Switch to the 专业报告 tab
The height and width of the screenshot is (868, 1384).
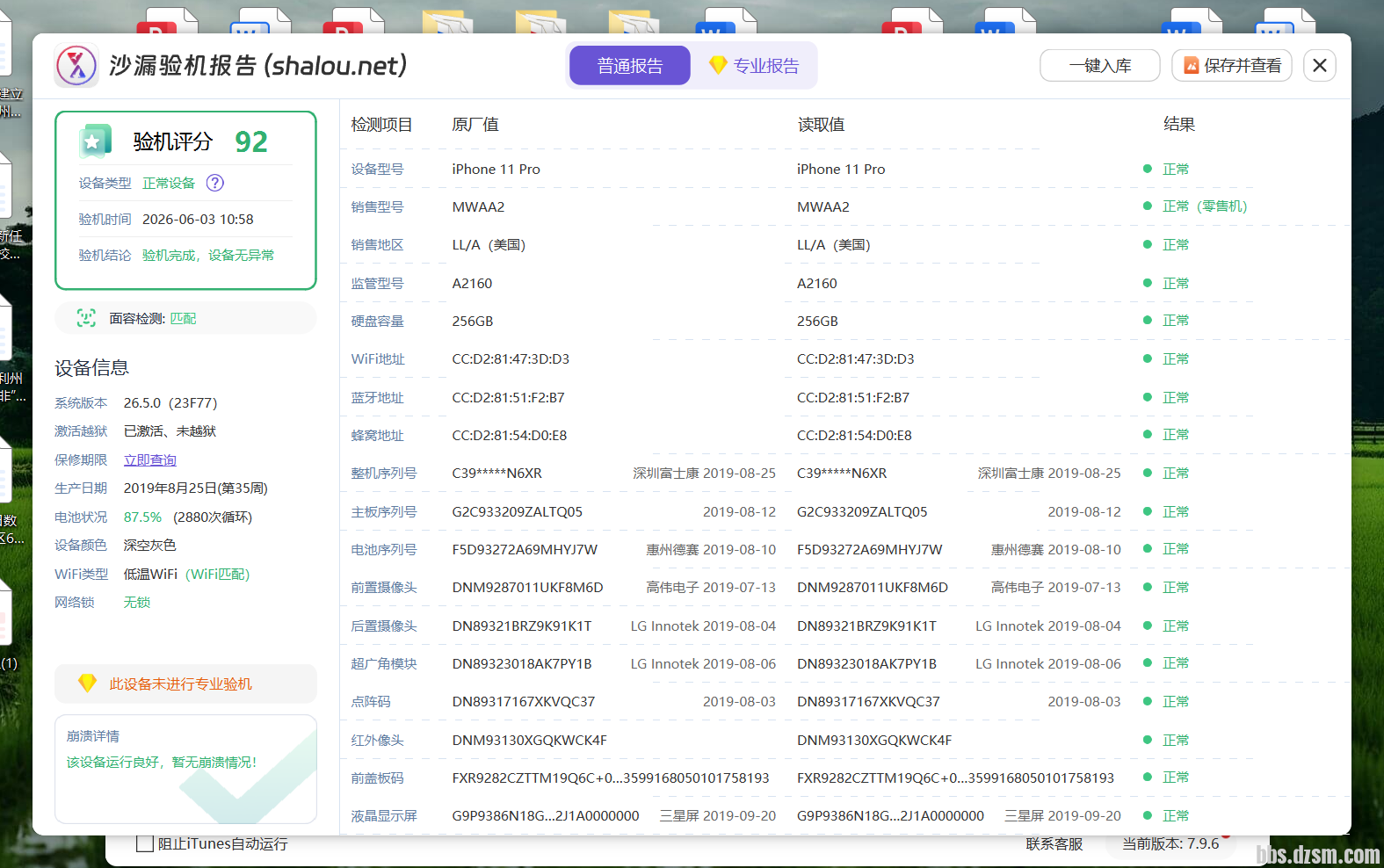pos(755,65)
